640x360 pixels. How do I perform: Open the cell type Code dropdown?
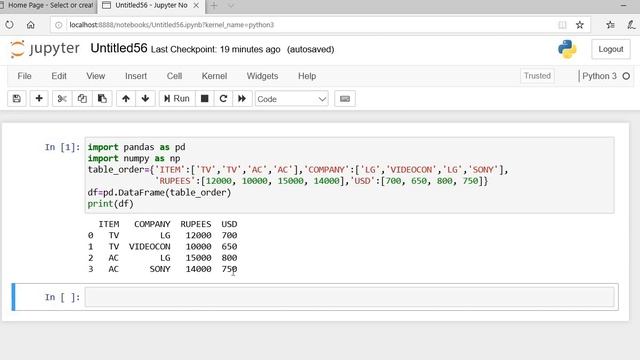coord(292,99)
